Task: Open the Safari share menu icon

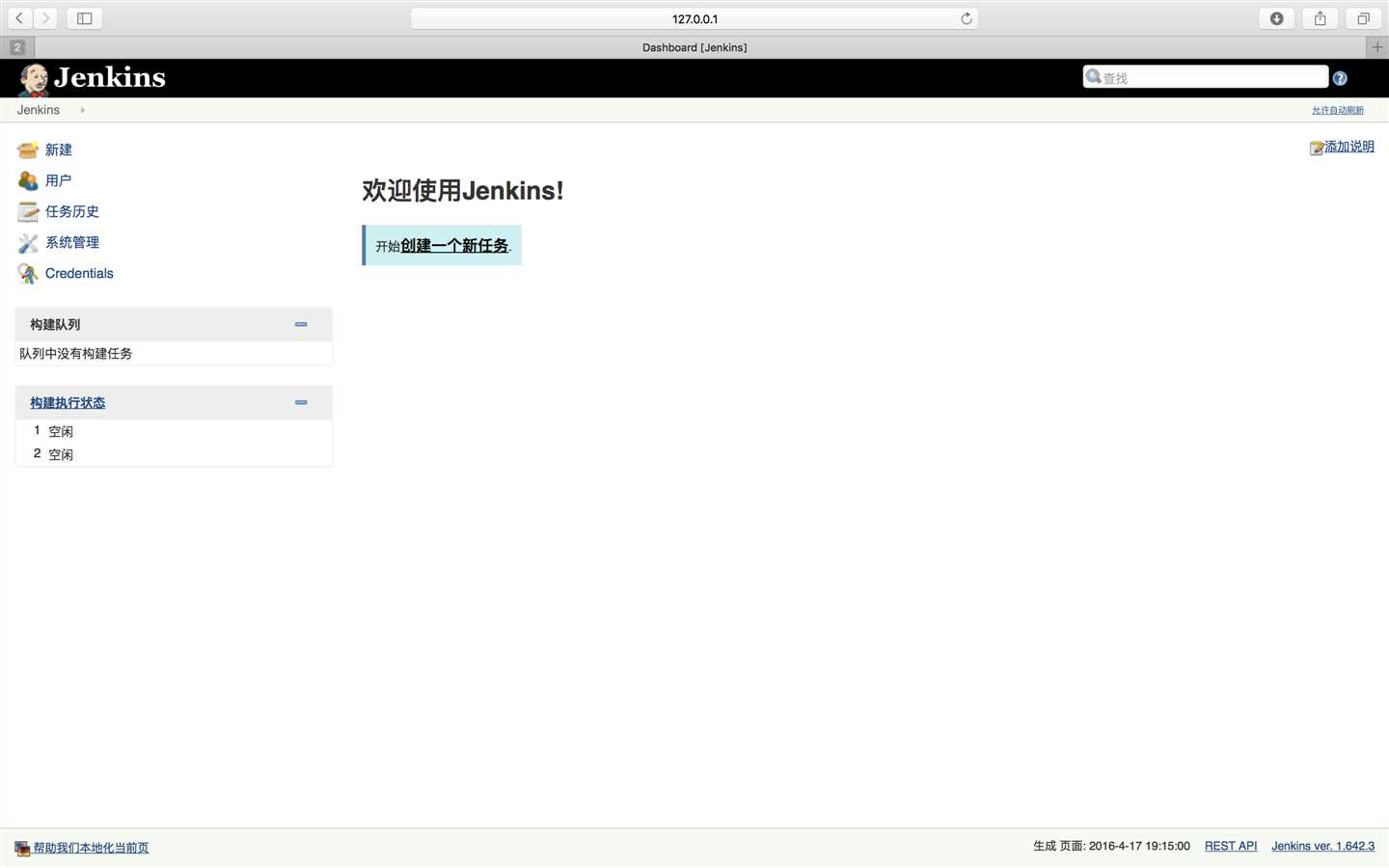Action: [1320, 18]
